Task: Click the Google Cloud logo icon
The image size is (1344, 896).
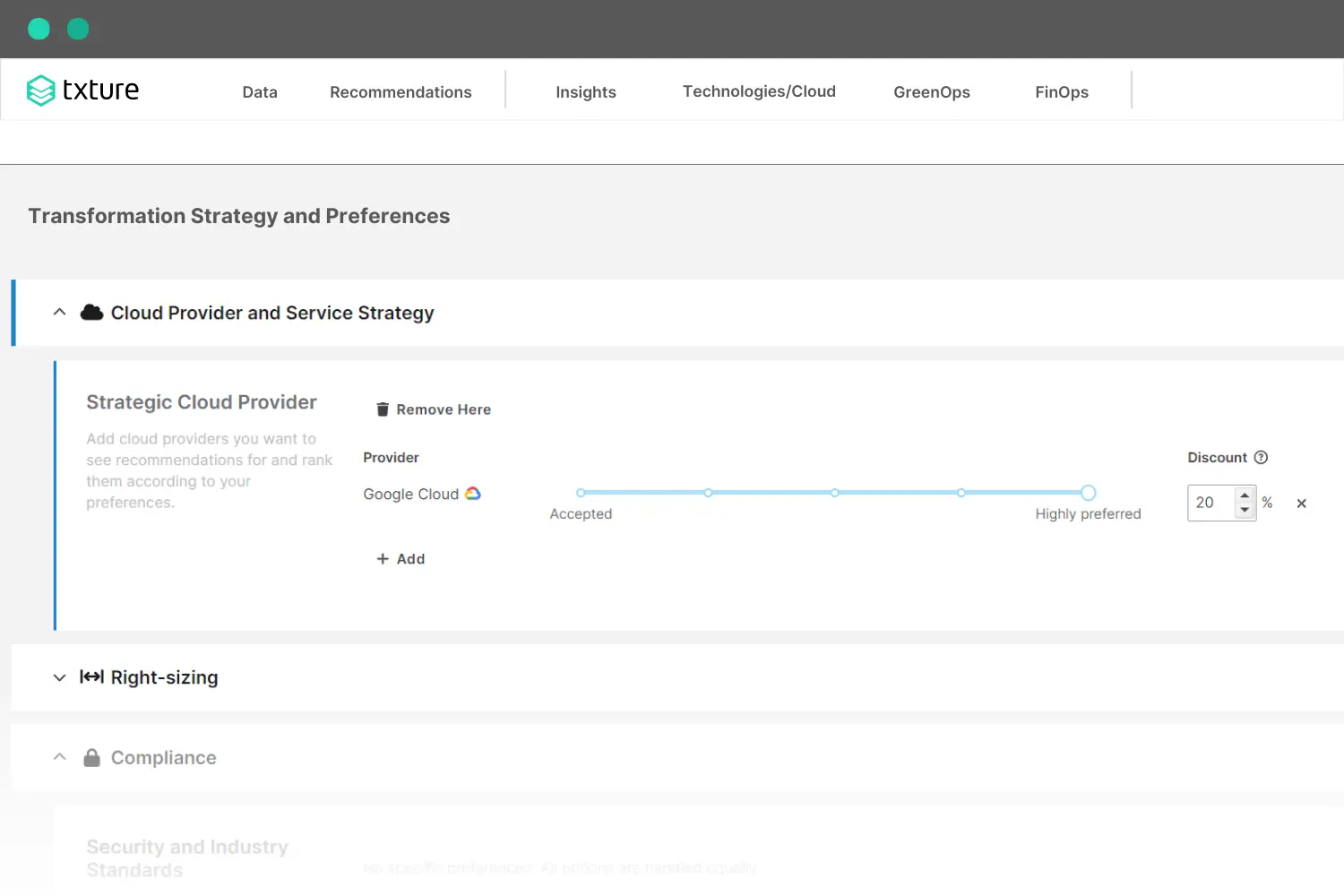Action: [473, 494]
